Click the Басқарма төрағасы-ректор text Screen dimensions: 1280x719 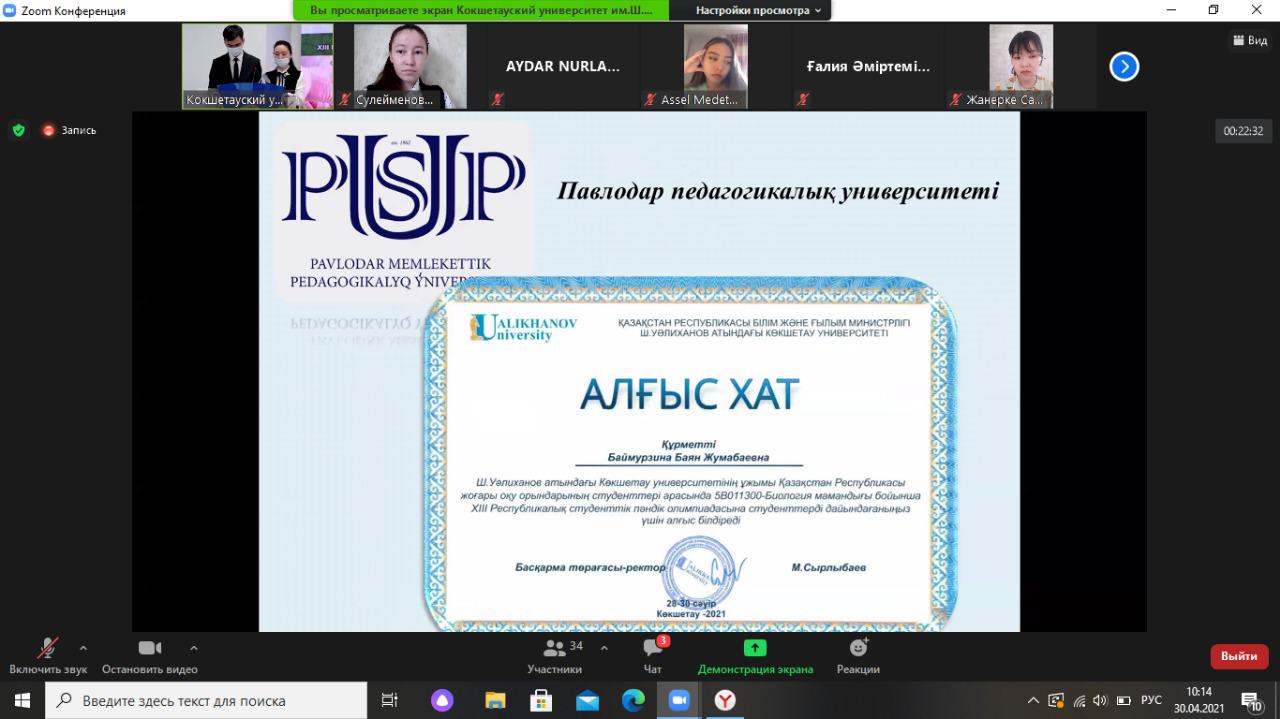590,567
